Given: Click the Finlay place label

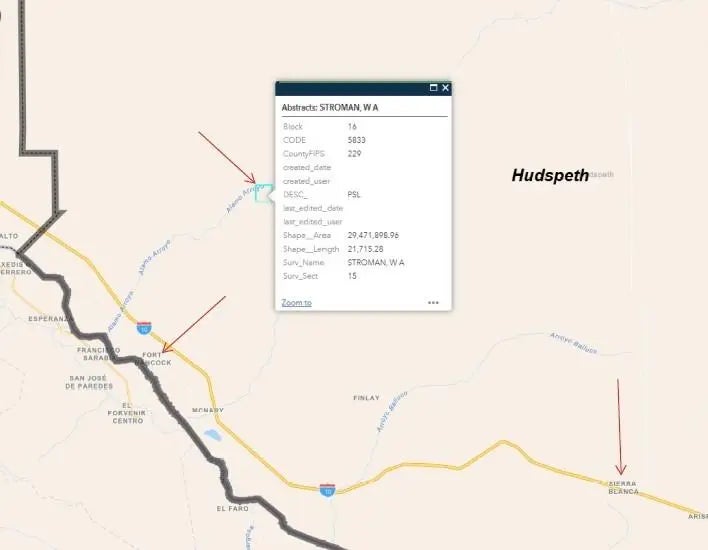Looking at the screenshot, I should click(x=366, y=398).
